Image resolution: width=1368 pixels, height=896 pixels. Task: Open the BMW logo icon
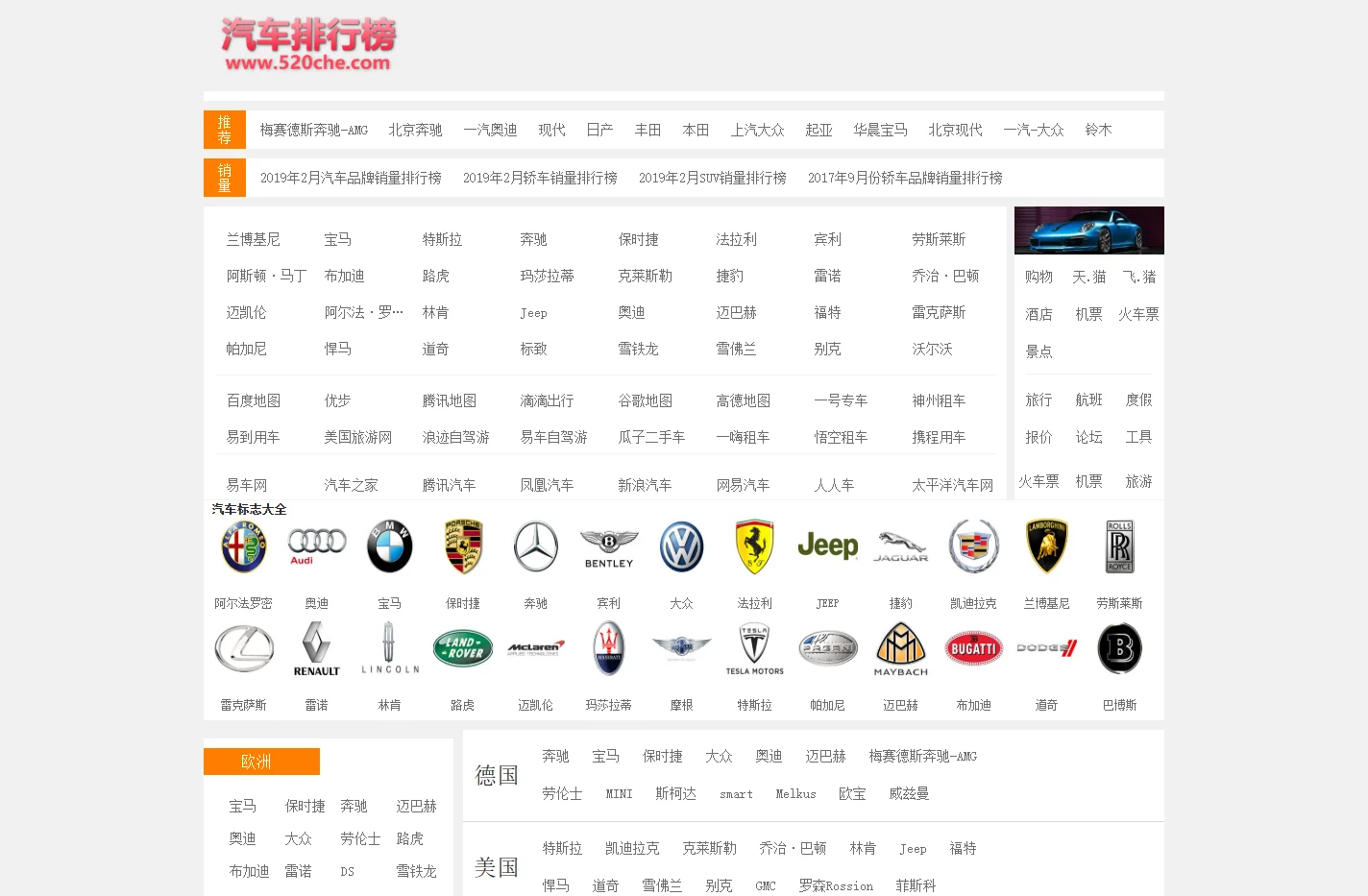[x=390, y=547]
